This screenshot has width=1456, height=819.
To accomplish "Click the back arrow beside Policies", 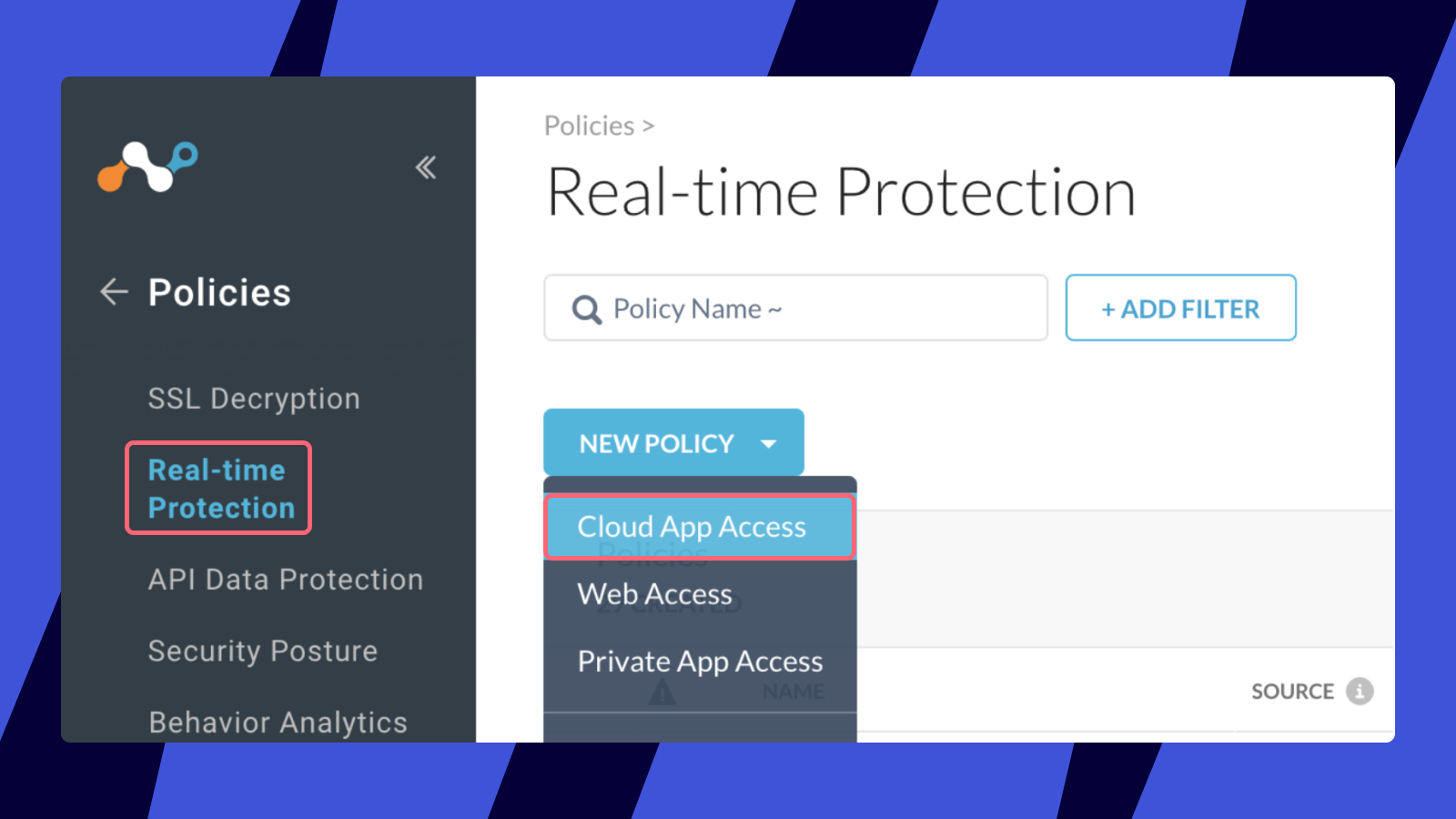I will 114,292.
